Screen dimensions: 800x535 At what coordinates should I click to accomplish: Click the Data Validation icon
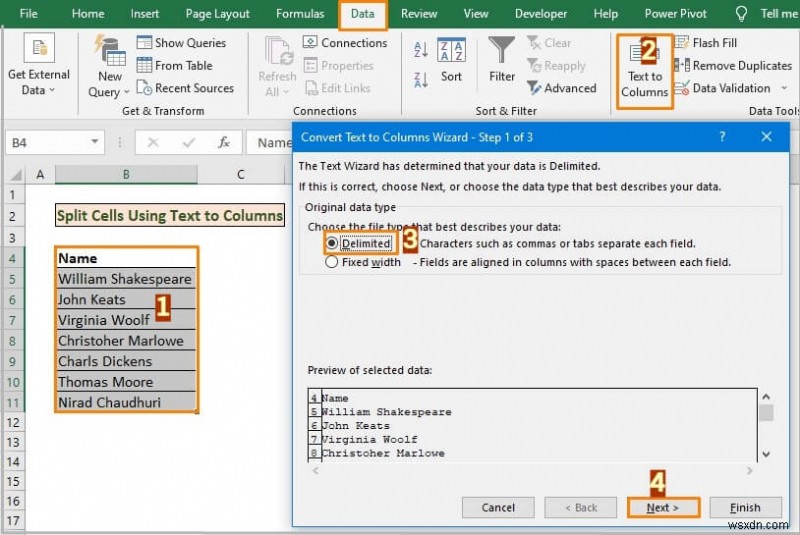pyautogui.click(x=682, y=88)
